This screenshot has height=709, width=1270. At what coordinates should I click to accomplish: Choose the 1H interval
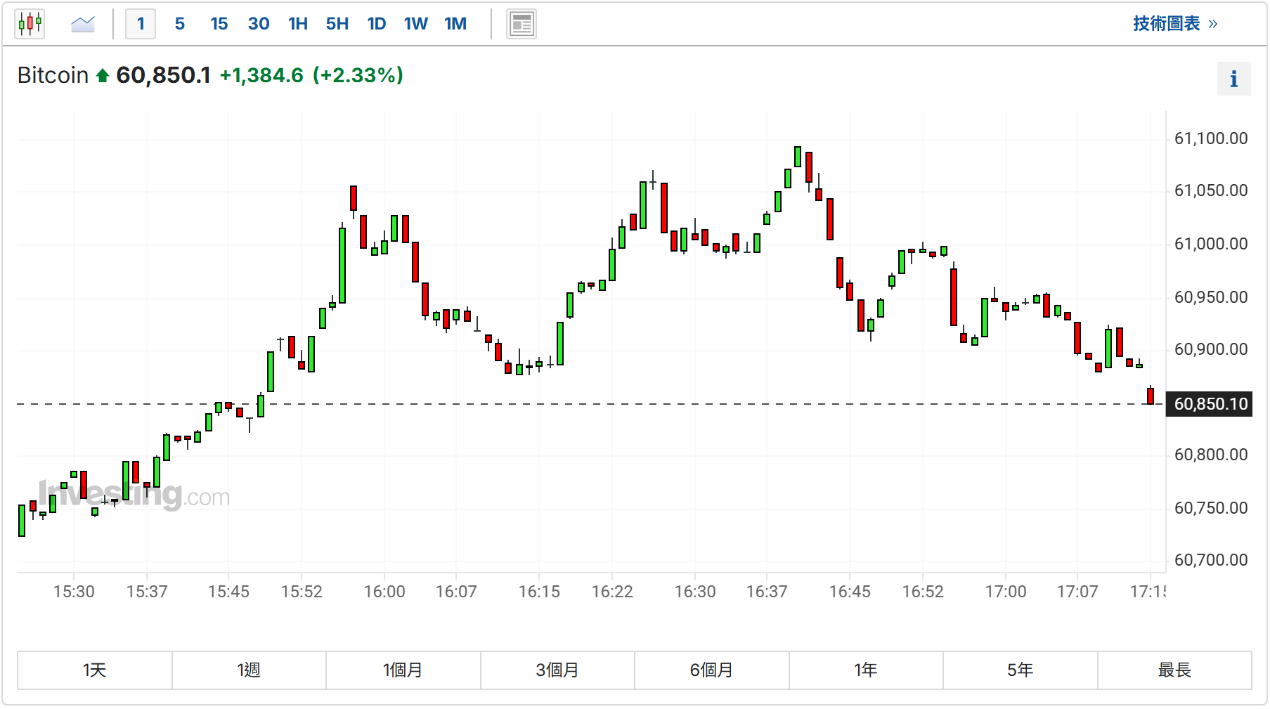click(x=298, y=23)
